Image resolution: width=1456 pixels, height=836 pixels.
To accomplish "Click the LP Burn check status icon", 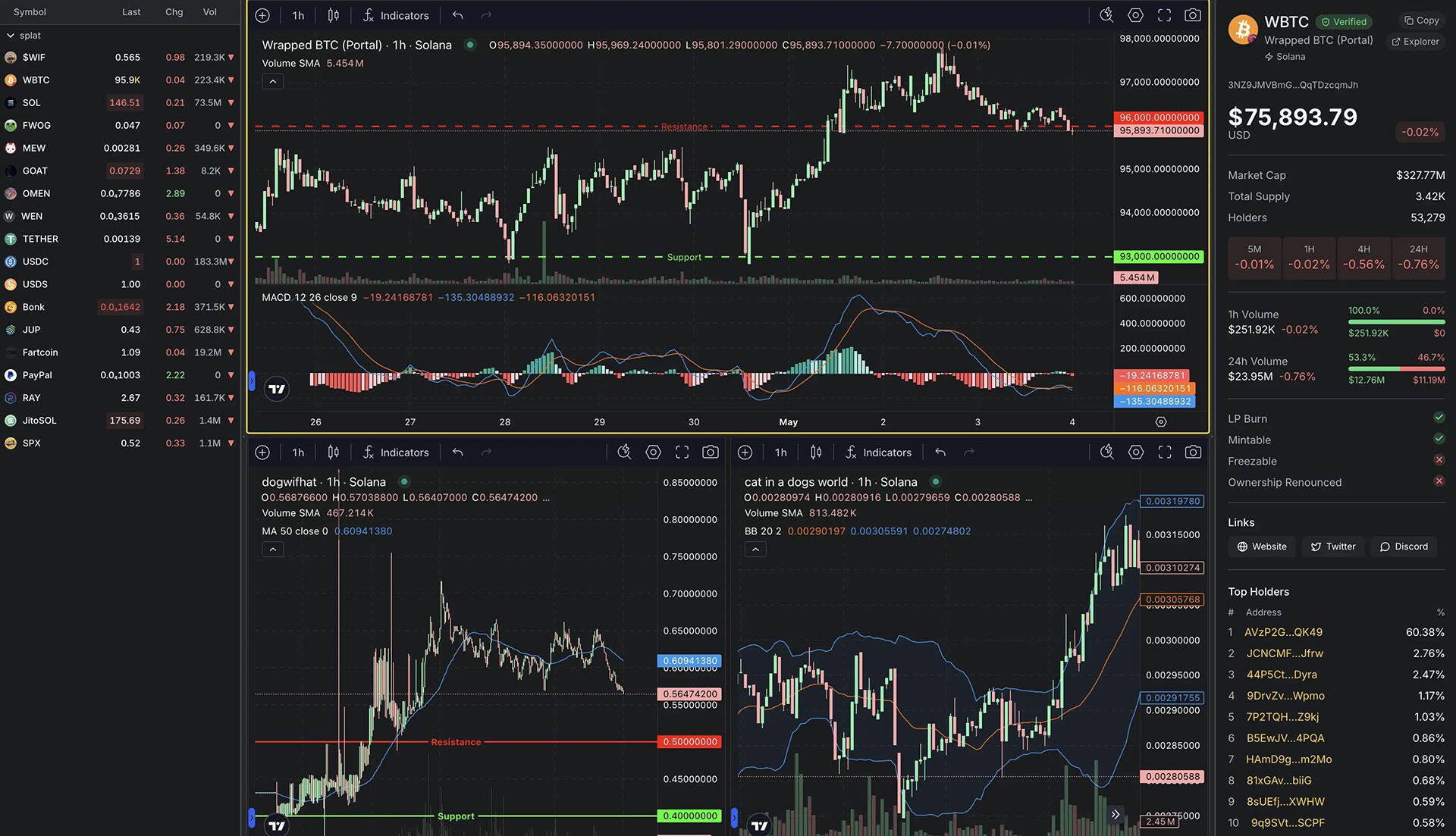I will coord(1439,418).
